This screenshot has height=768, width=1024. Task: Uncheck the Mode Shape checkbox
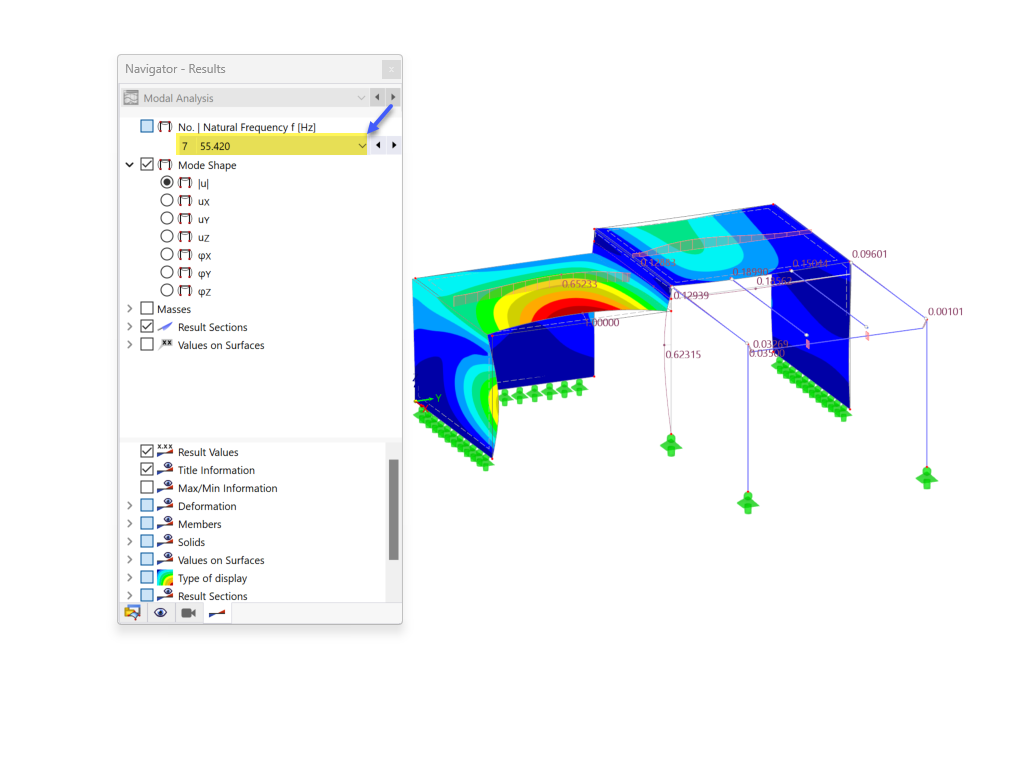(147, 165)
